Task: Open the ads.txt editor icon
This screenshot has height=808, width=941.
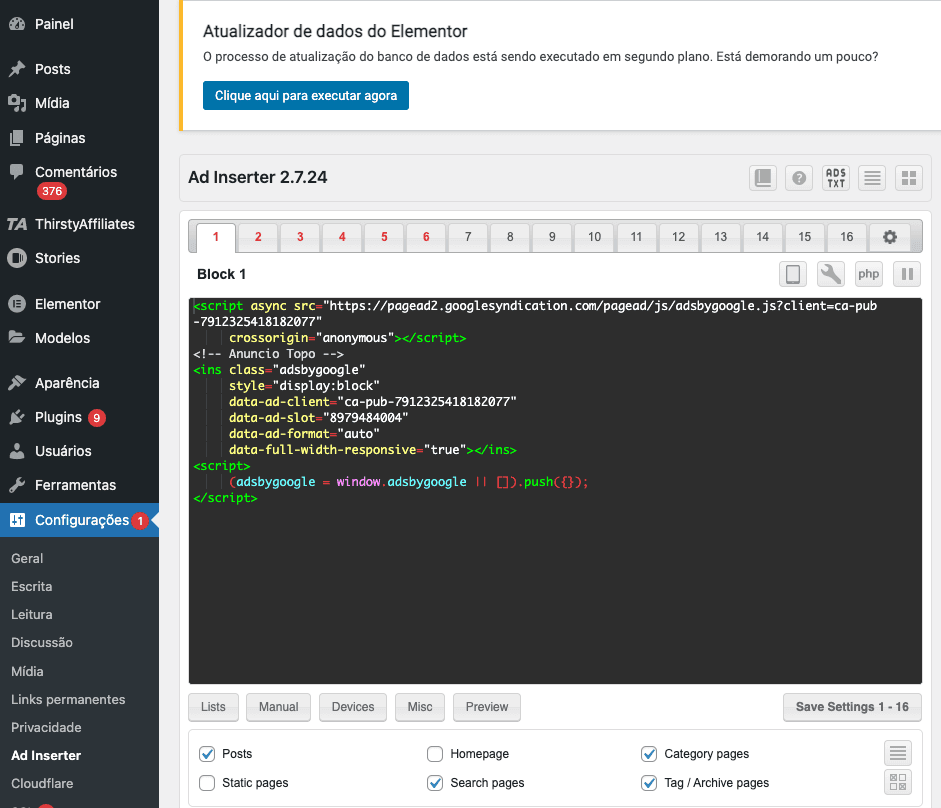Action: click(835, 178)
